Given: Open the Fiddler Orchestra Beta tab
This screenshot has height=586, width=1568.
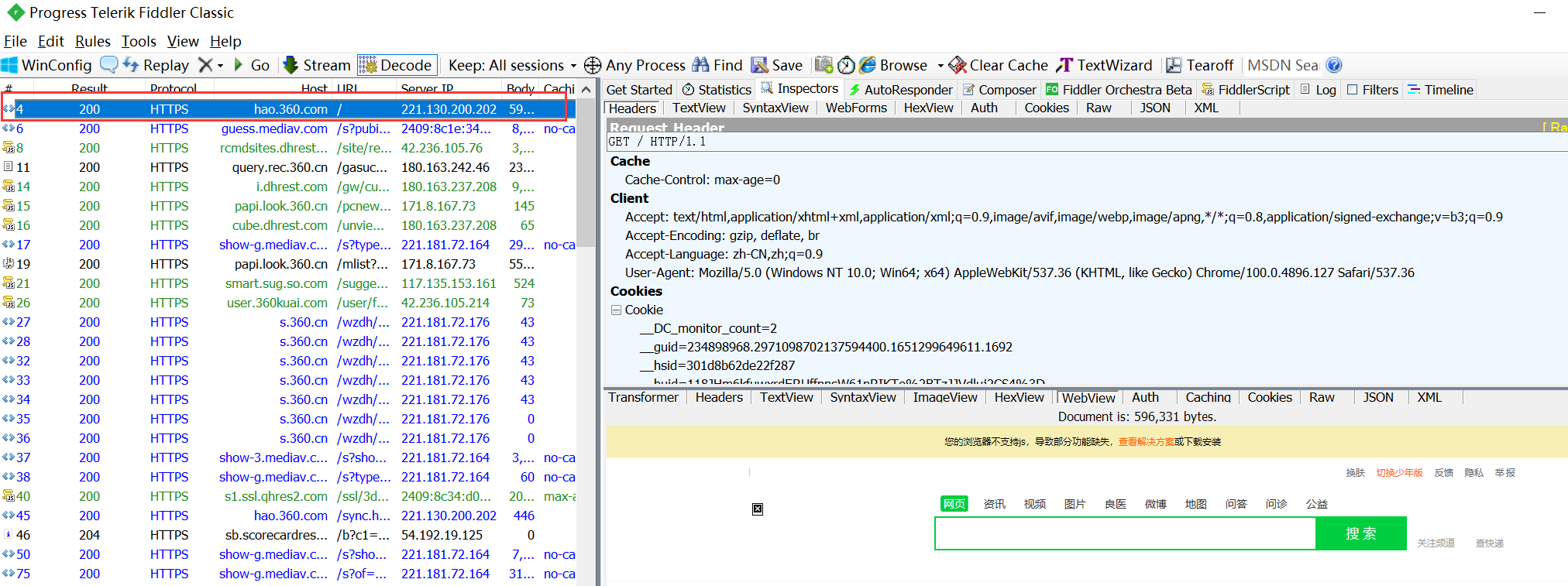Looking at the screenshot, I should [1119, 90].
